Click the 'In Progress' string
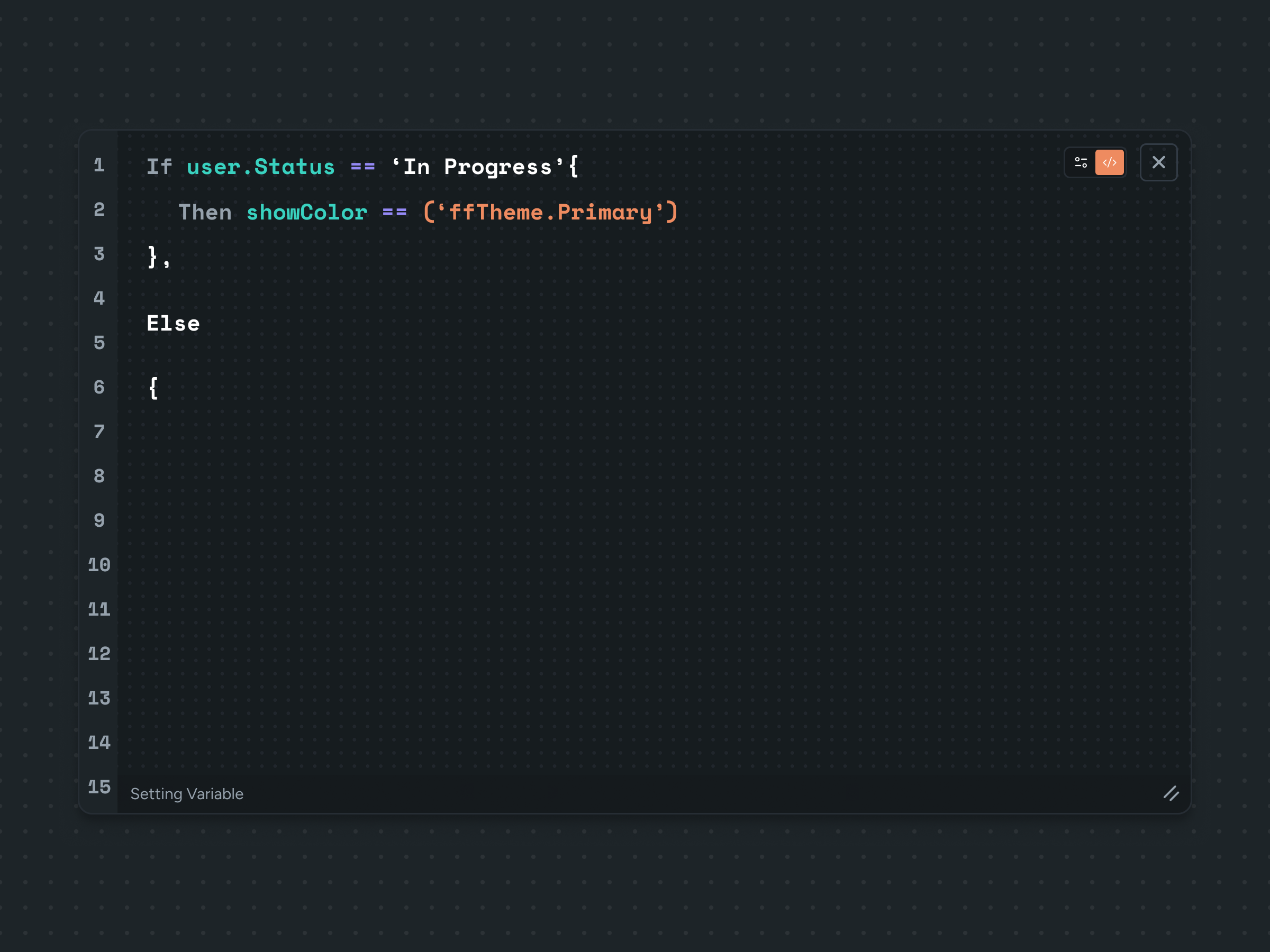This screenshot has width=1270, height=952. point(477,167)
